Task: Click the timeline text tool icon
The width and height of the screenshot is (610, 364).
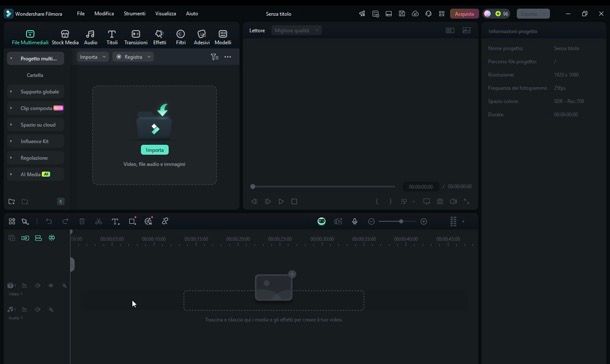Action: [x=115, y=221]
